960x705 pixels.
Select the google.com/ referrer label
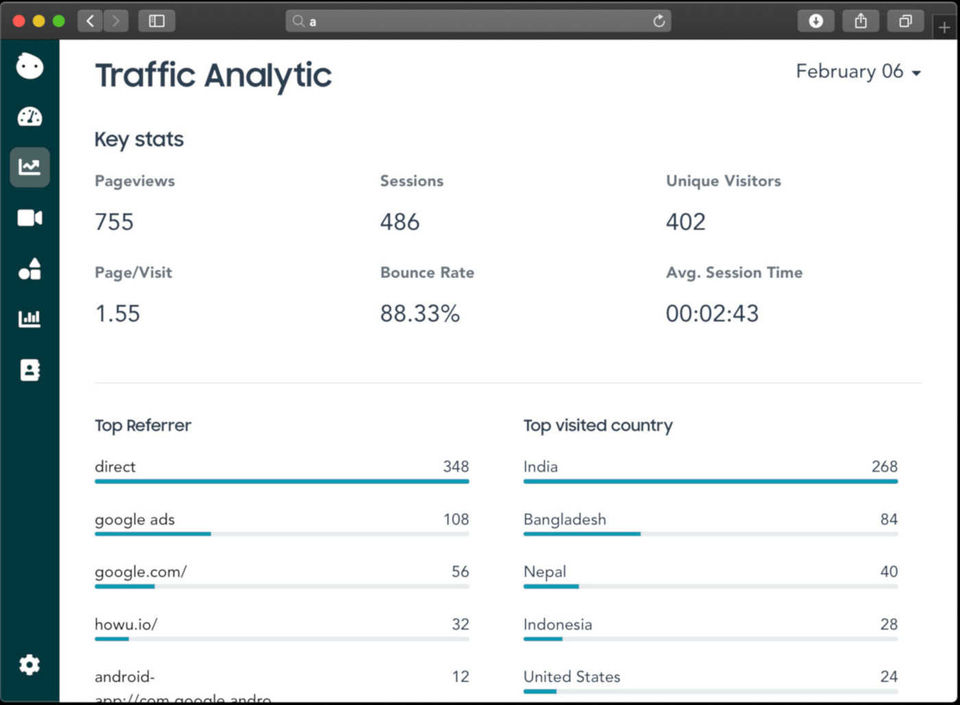point(141,572)
